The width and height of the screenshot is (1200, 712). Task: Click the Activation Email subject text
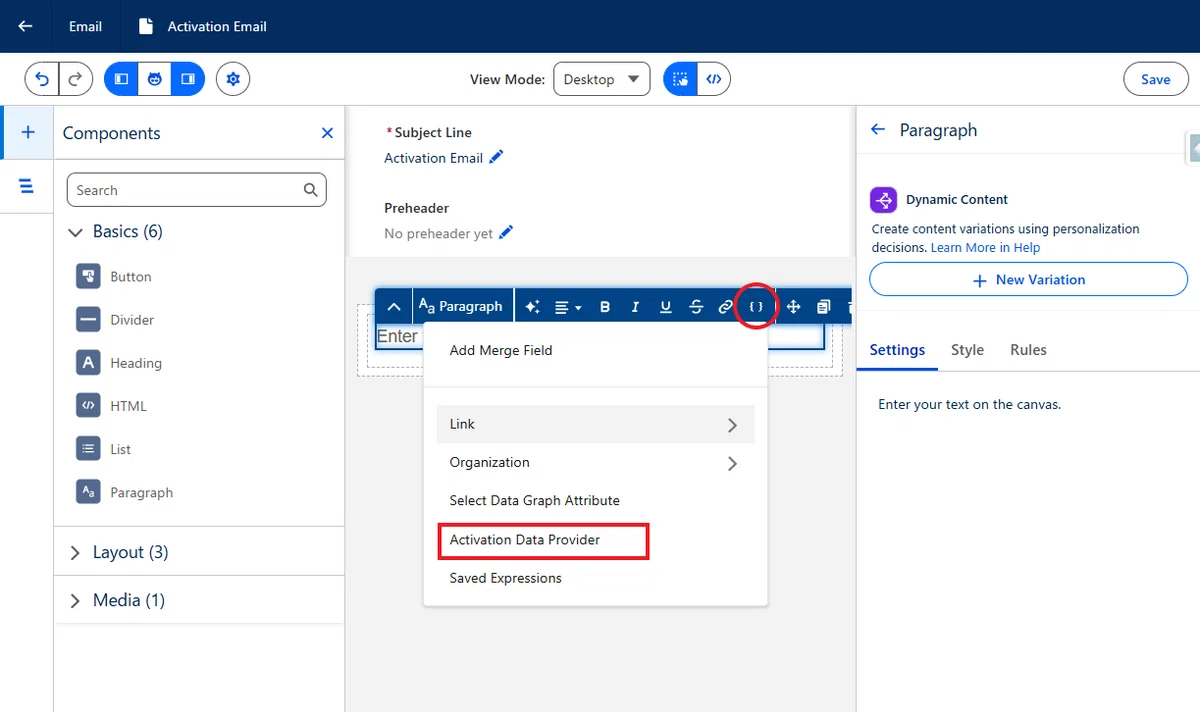[433, 158]
